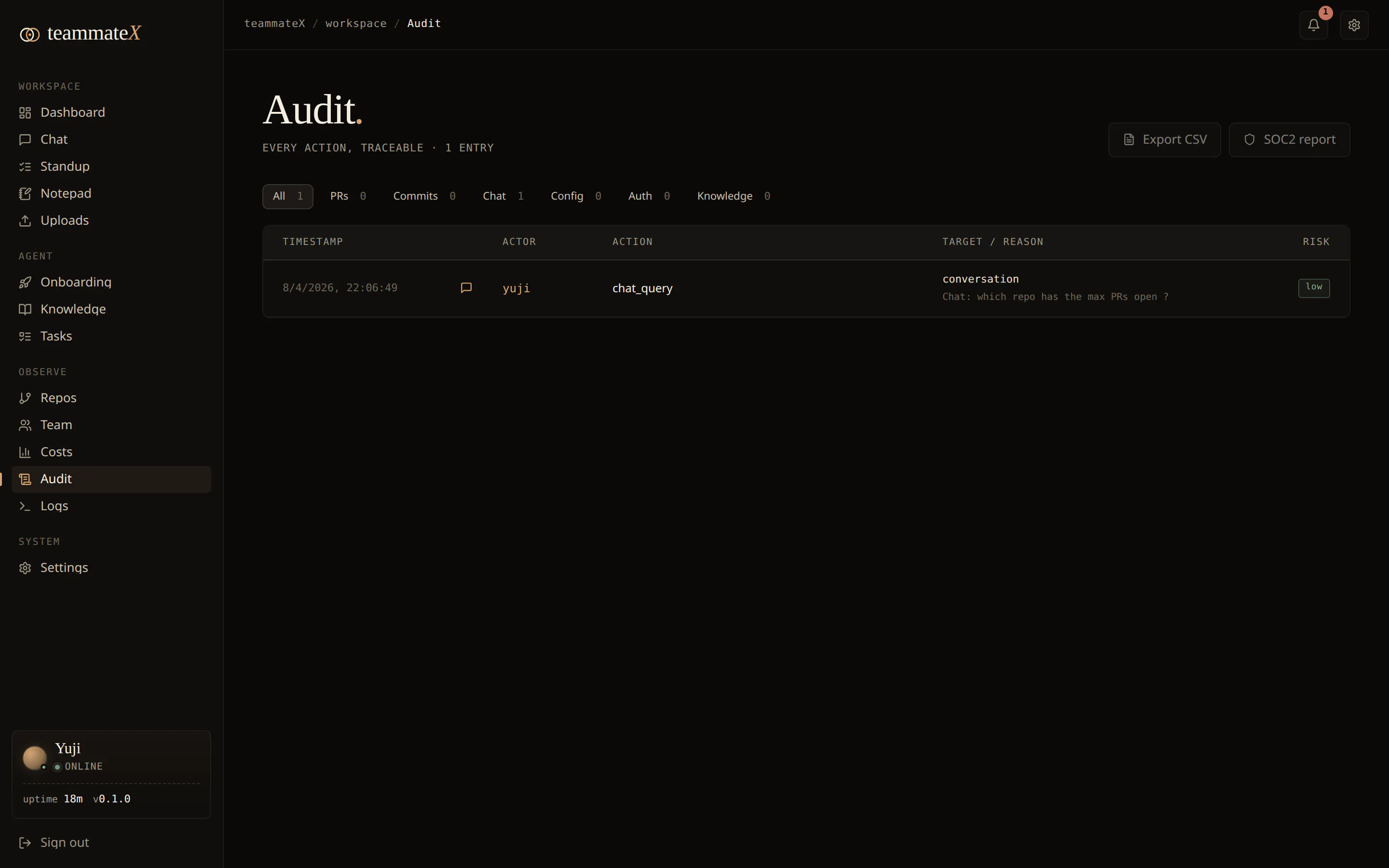Open Dashboard grid icon in sidebar
Viewport: 1389px width, 868px height.
click(x=25, y=112)
